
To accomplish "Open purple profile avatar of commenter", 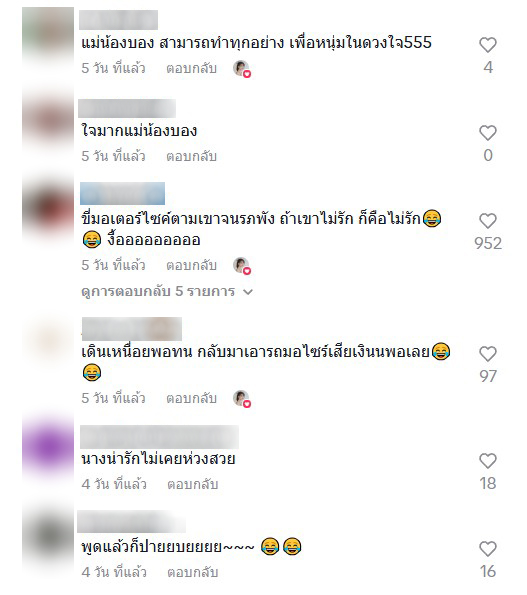I will pos(48,446).
